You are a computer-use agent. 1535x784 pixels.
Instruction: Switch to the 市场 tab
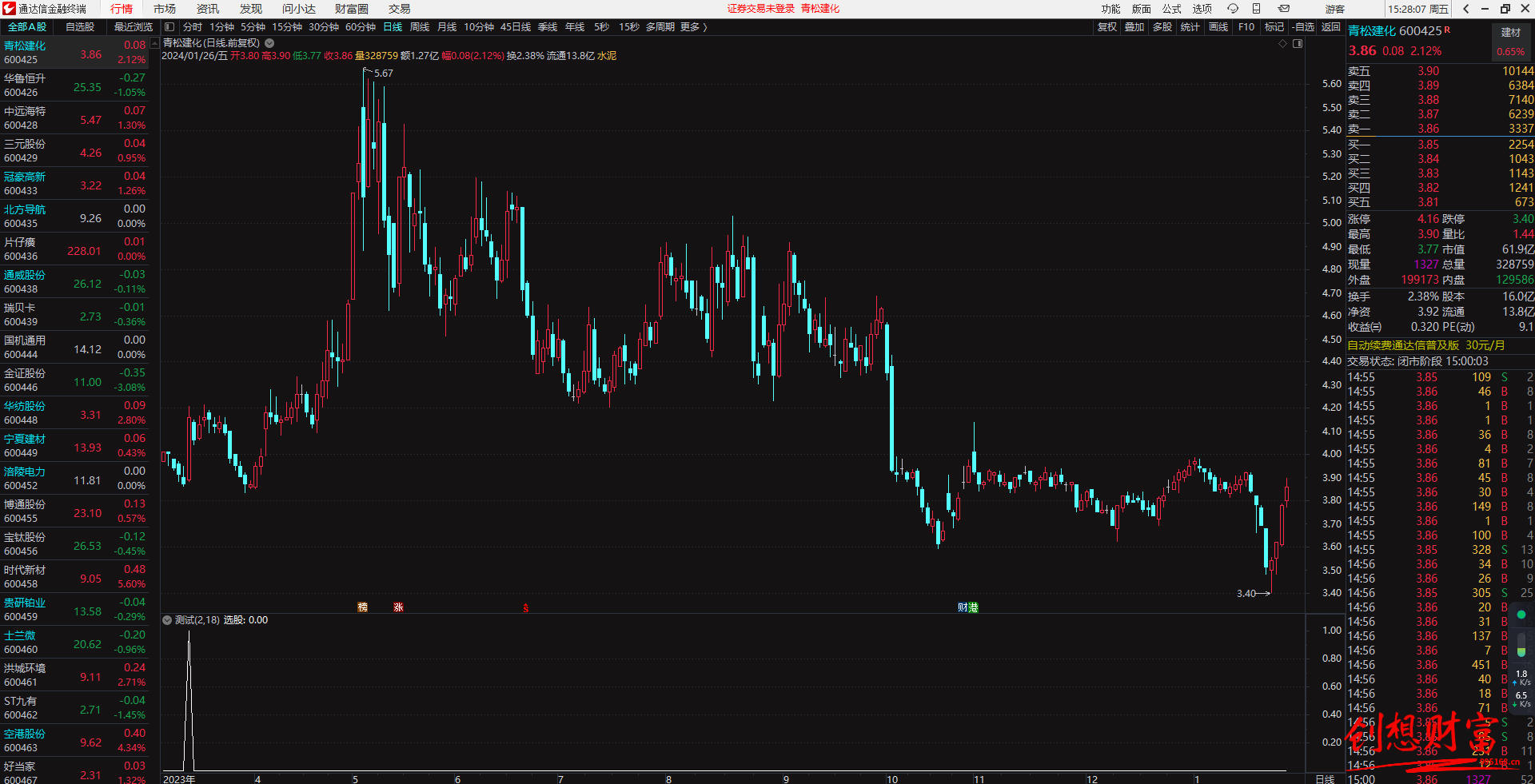[165, 9]
